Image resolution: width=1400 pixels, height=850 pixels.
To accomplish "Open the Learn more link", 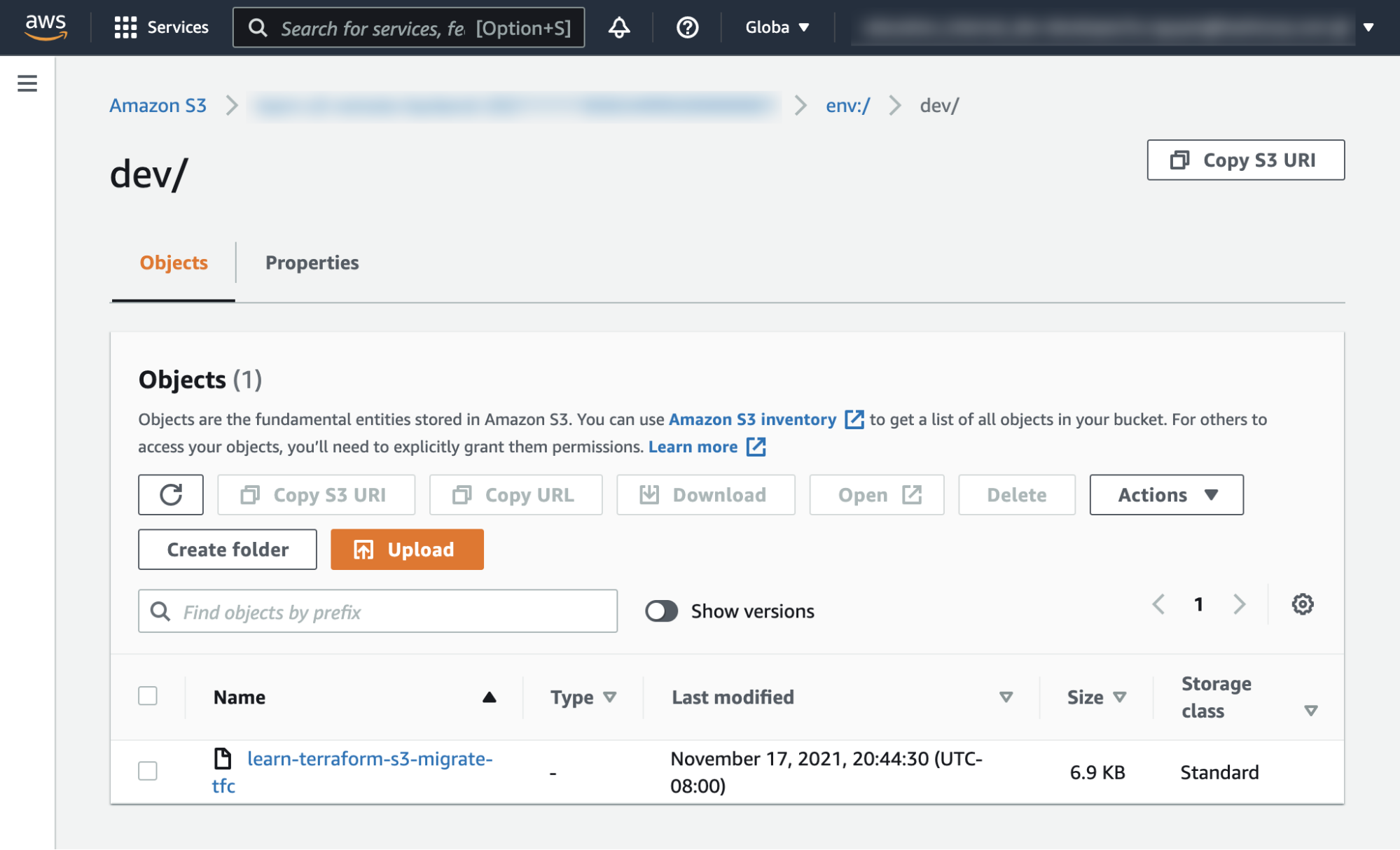I will tap(693, 447).
